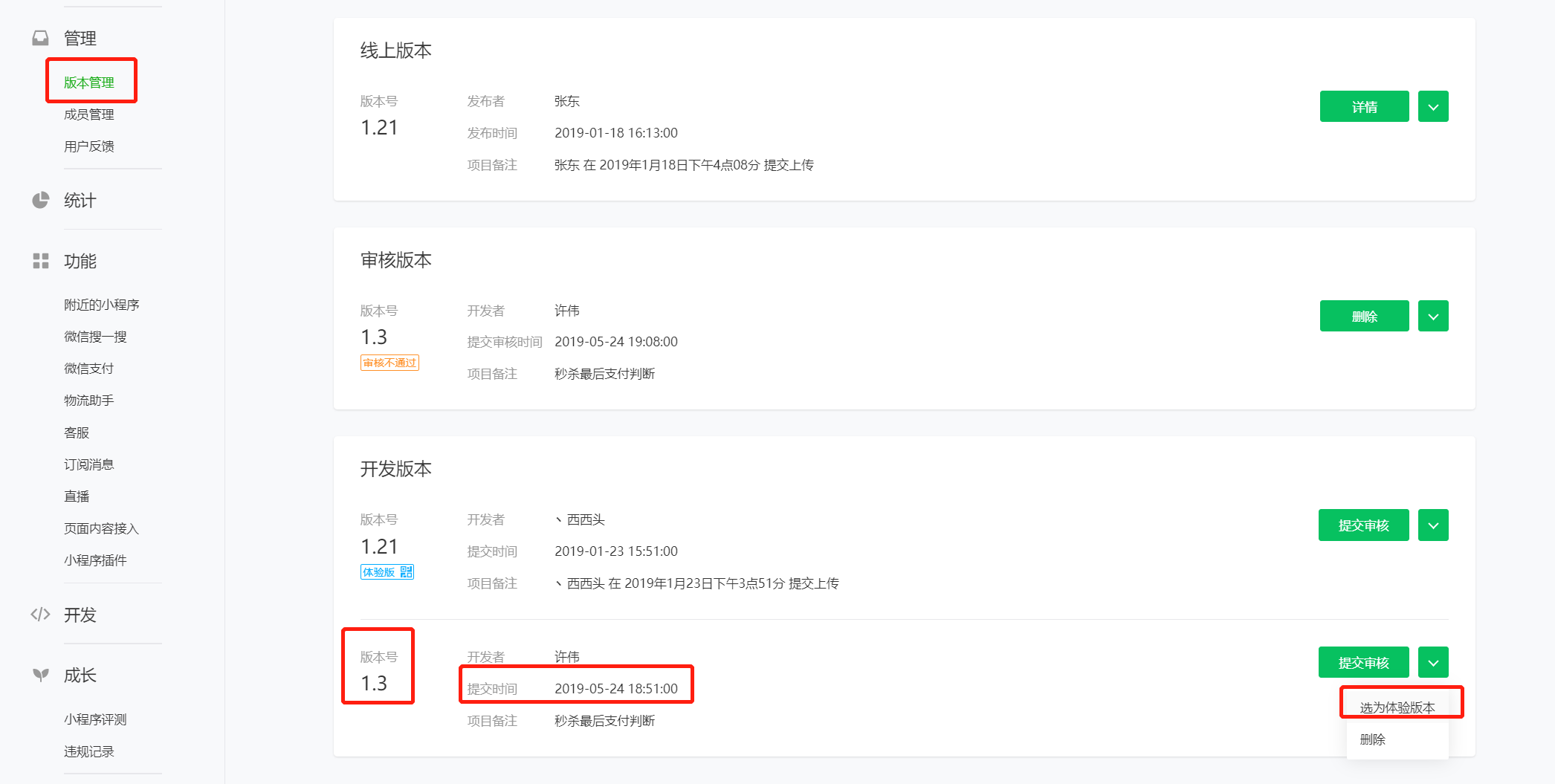The width and height of the screenshot is (1555, 784).
Task: Click the 审核不通过 status tag
Action: [x=389, y=363]
